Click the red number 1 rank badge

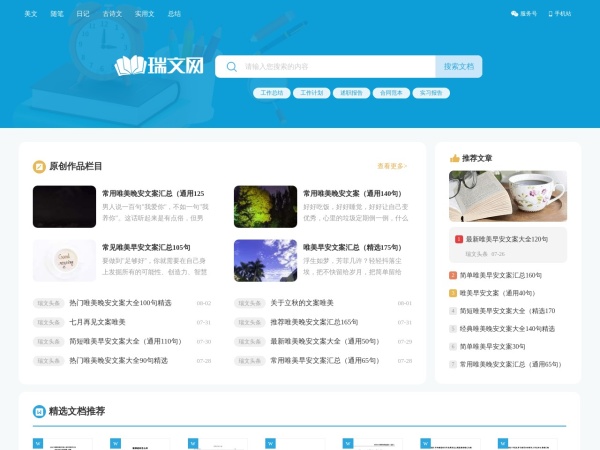[x=459, y=239]
